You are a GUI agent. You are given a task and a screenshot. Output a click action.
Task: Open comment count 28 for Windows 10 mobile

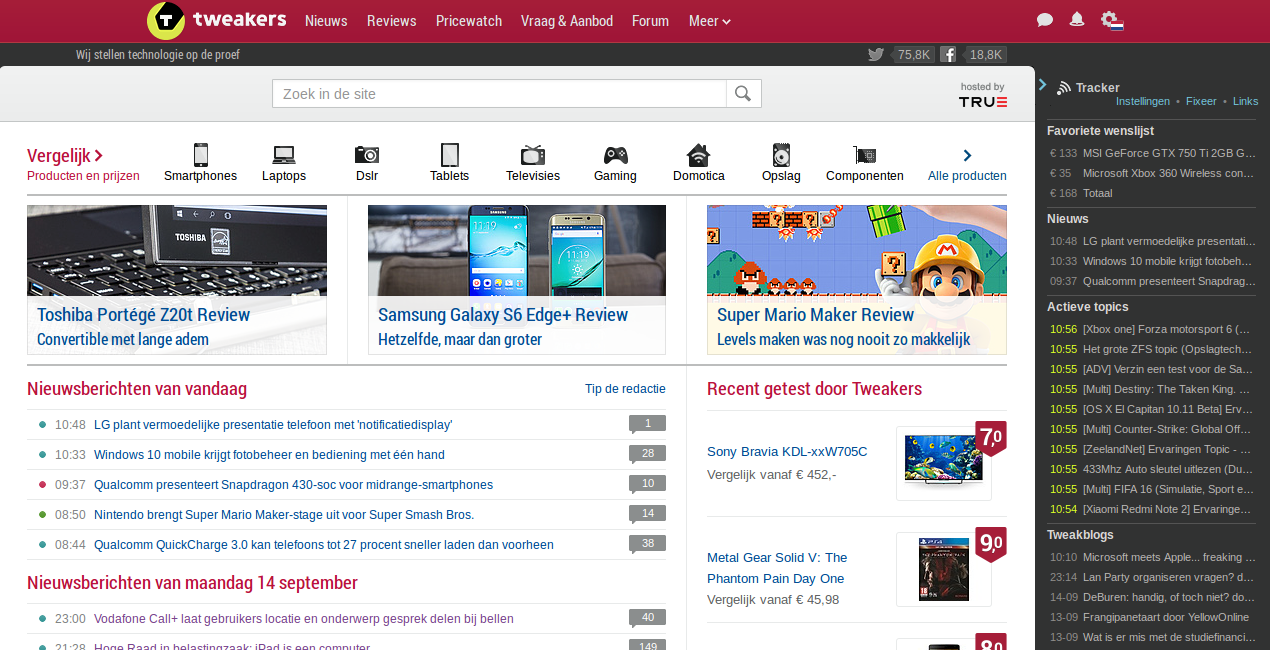click(647, 454)
